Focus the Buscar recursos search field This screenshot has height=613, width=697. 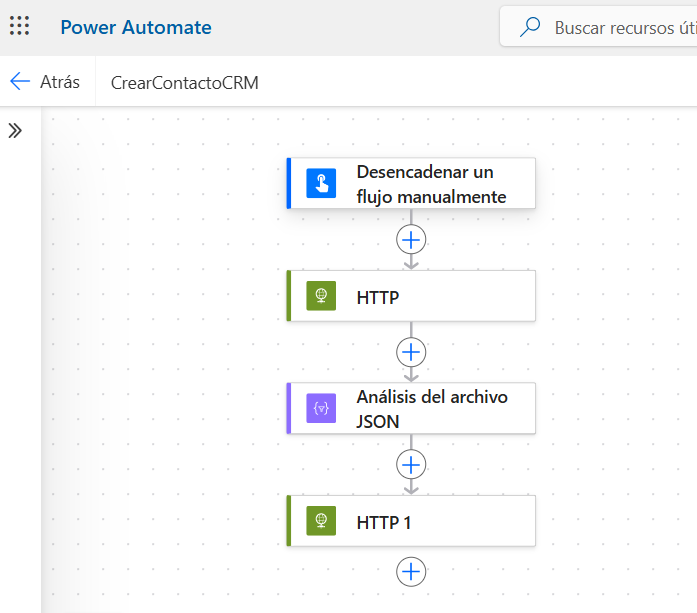tap(599, 26)
